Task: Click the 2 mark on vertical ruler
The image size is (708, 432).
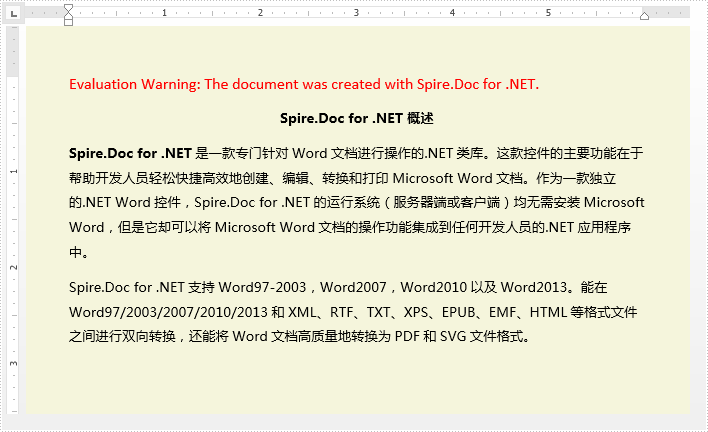Action: pos(14,267)
